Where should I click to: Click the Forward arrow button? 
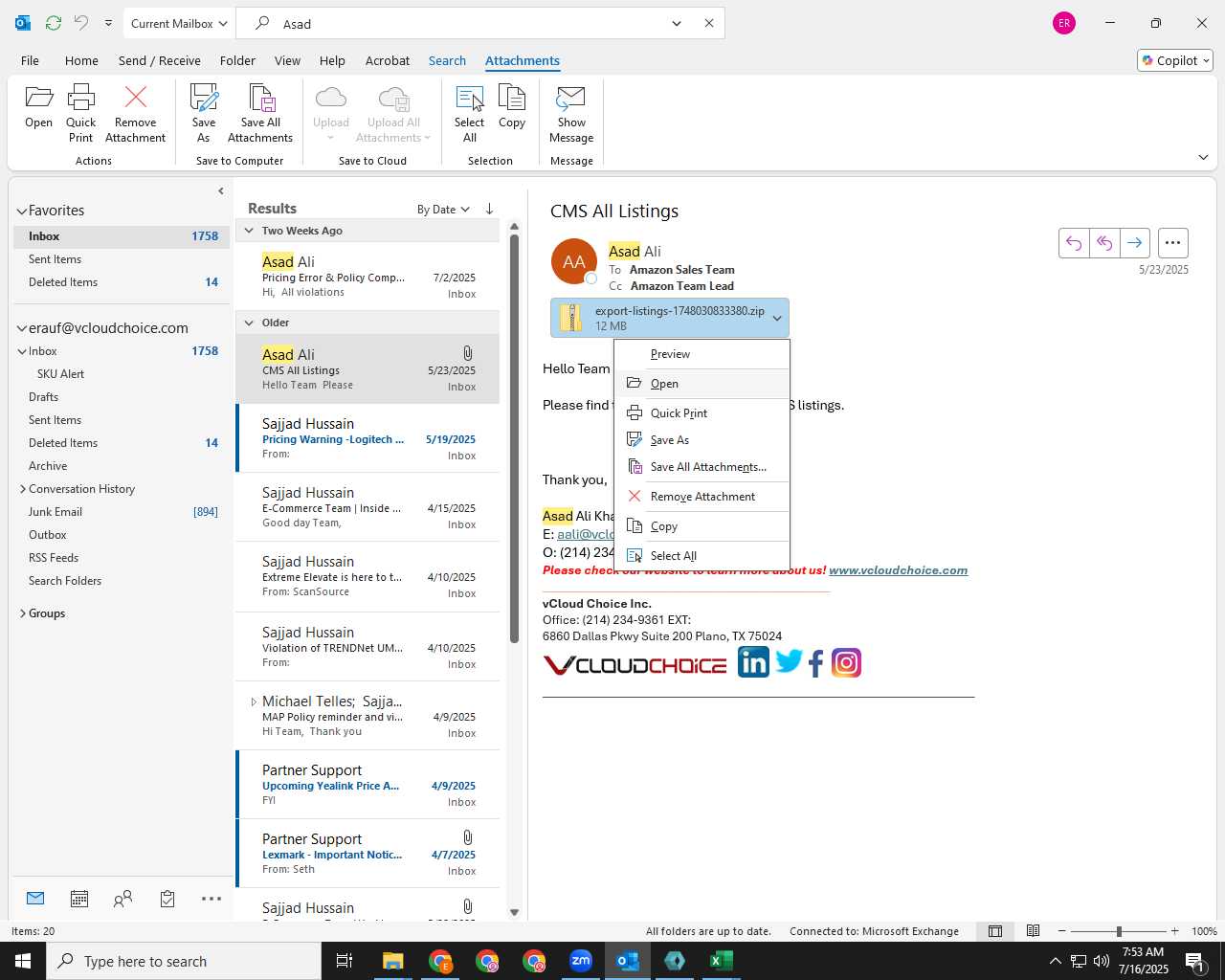pyautogui.click(x=1135, y=243)
